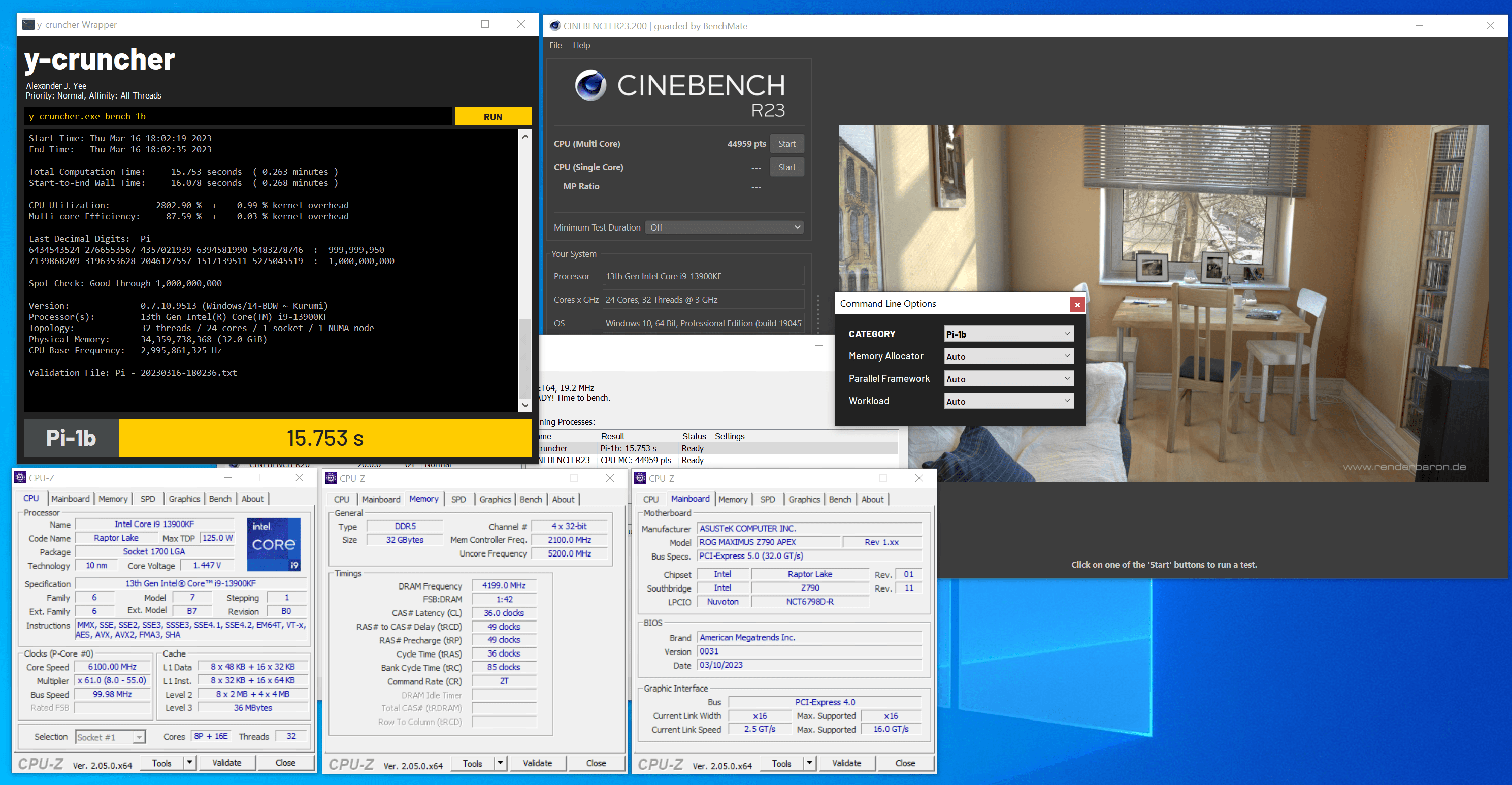Click the Settings column header in BenchMate

(x=729, y=436)
